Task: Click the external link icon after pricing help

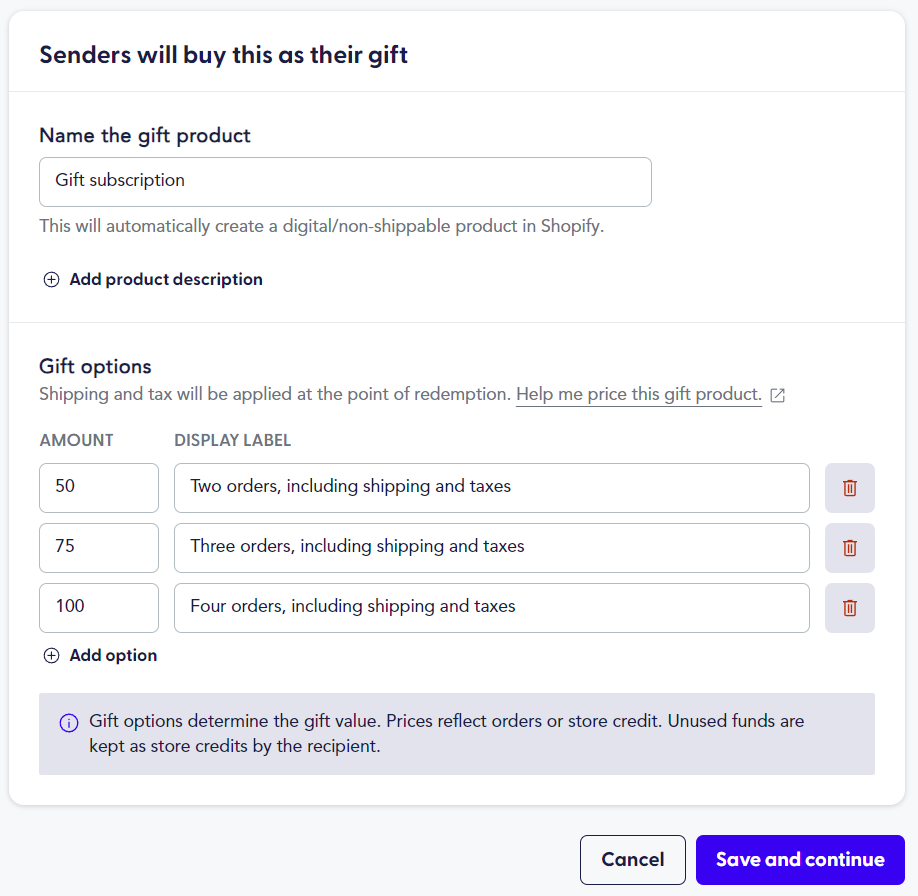Action: click(777, 395)
